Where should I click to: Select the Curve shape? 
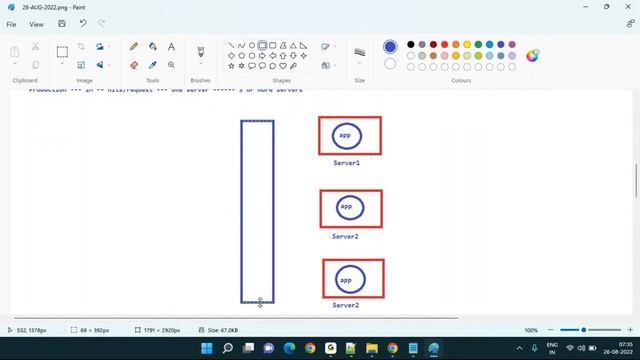click(241, 45)
